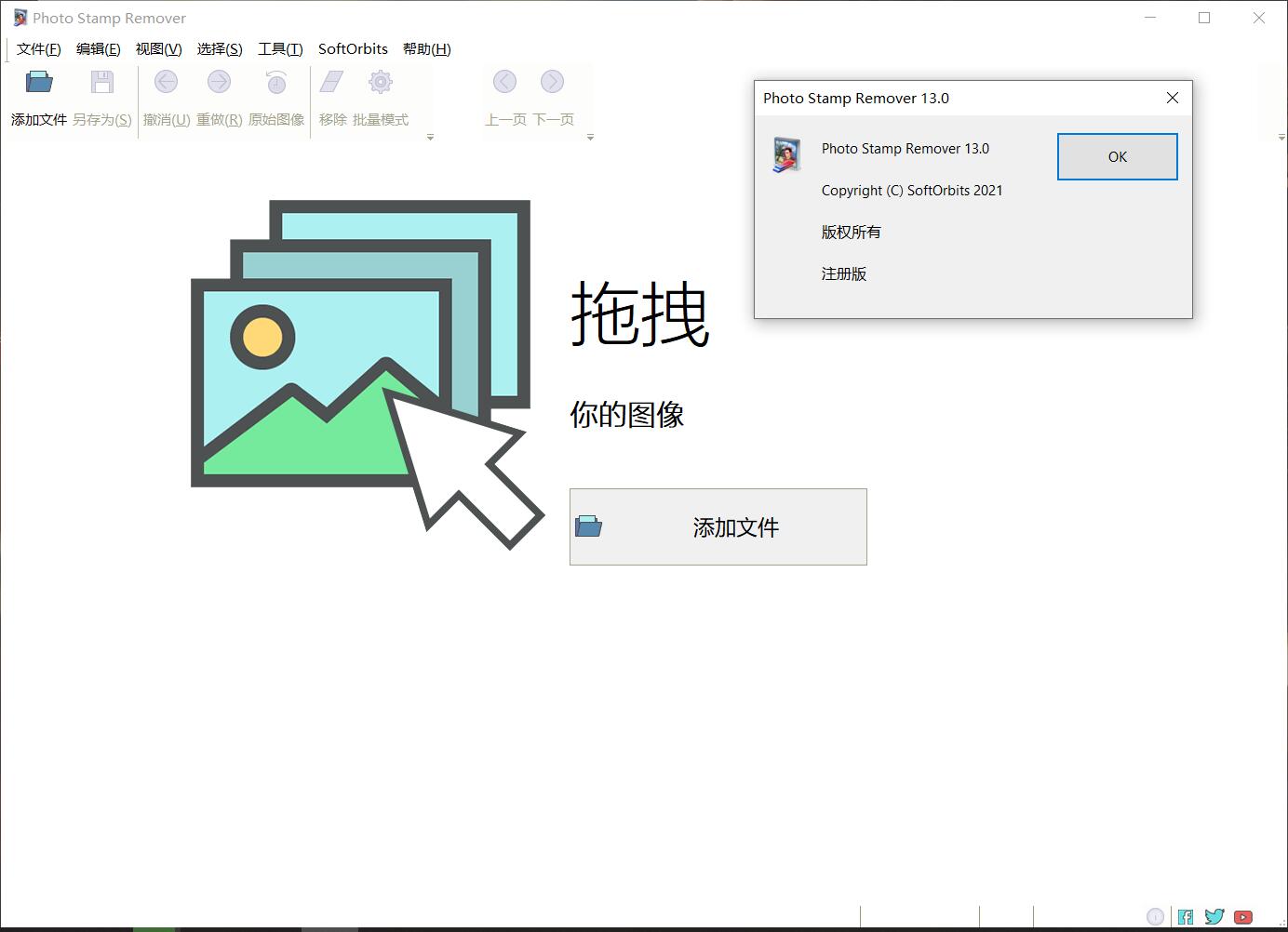Close the Photo Stamp Remover 13.0 dialog
The image size is (1288, 932).
[1173, 98]
